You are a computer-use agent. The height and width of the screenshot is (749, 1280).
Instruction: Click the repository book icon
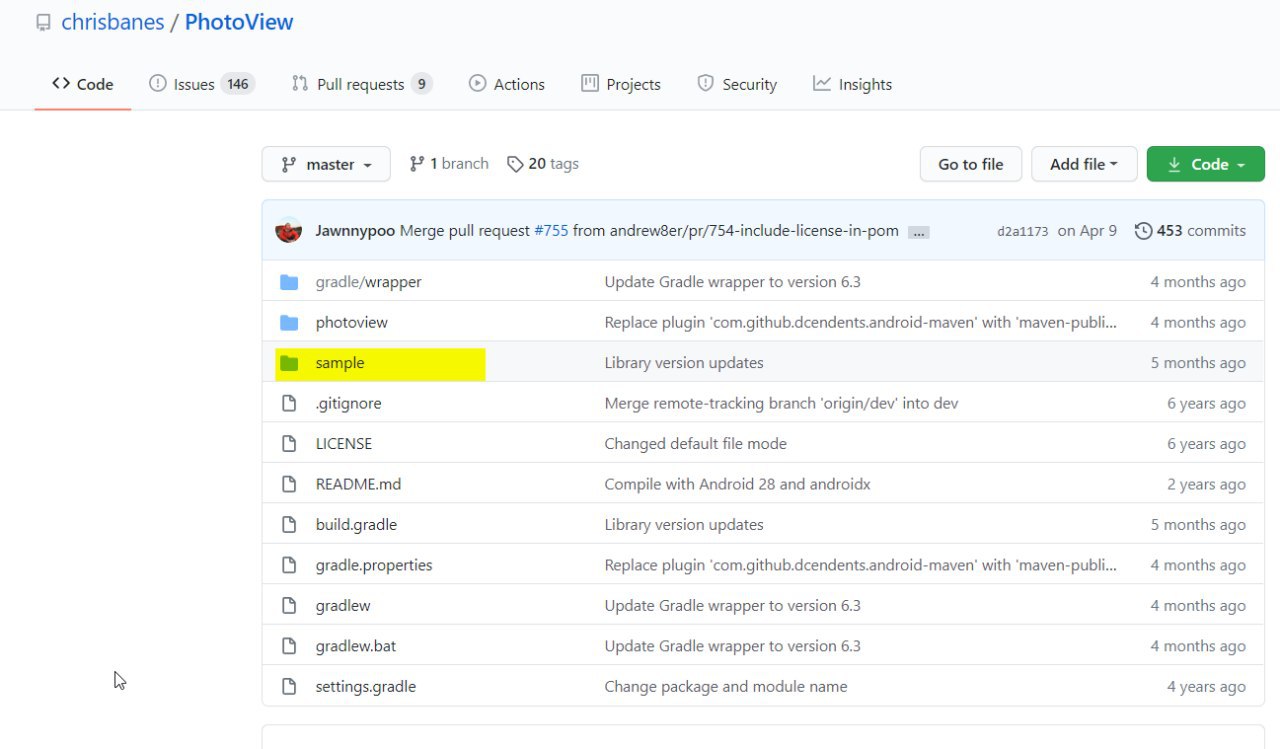tap(43, 22)
